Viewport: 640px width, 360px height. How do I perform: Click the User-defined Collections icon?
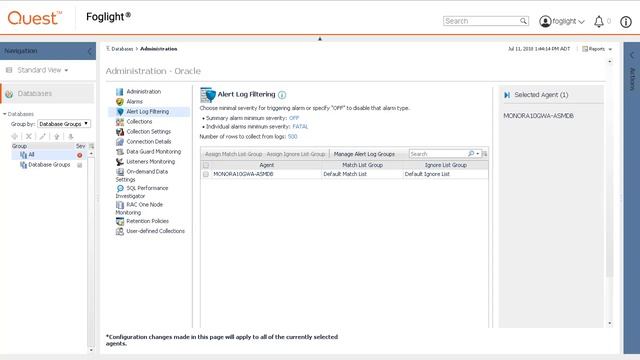(x=120, y=231)
